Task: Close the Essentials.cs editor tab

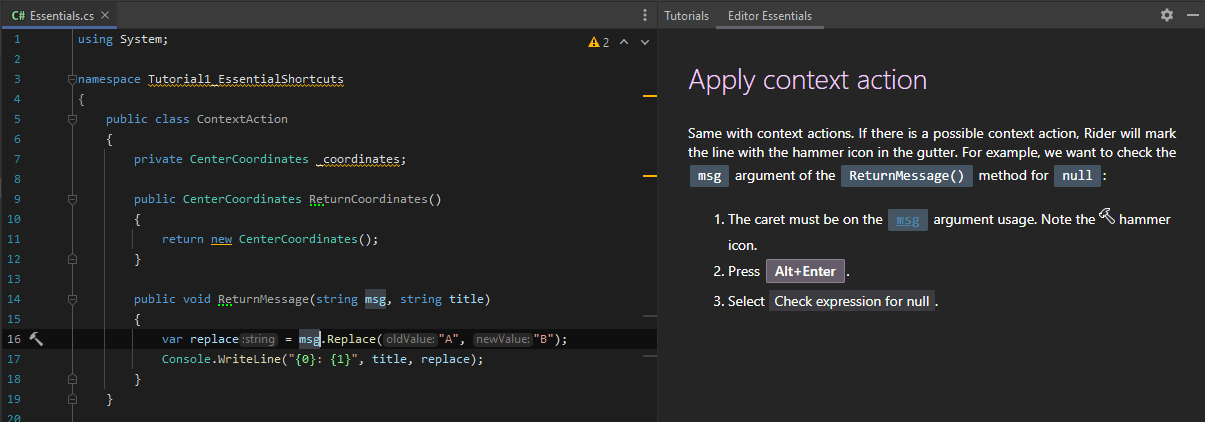Action: pyautogui.click(x=106, y=16)
